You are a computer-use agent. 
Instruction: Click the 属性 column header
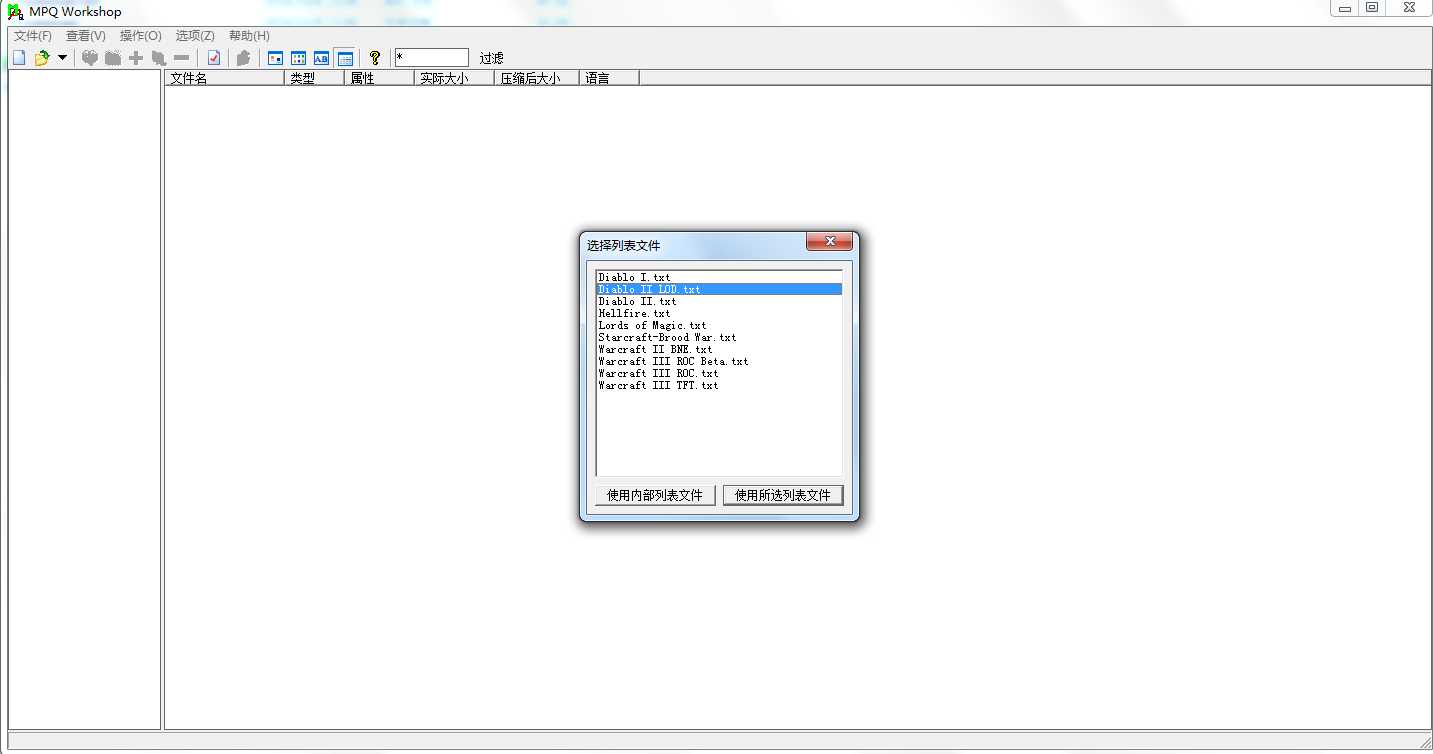pyautogui.click(x=380, y=78)
